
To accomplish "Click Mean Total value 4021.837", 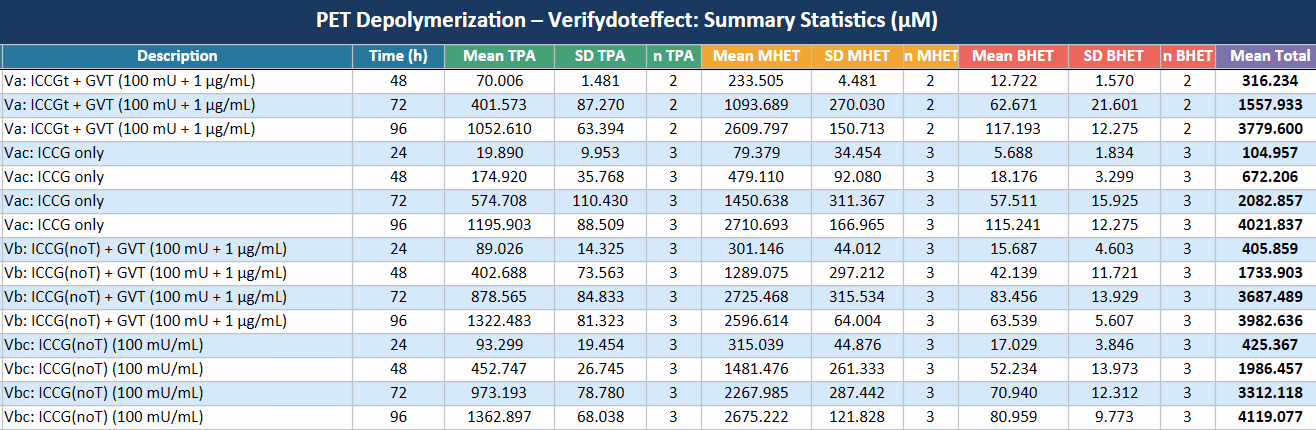I will point(1266,225).
